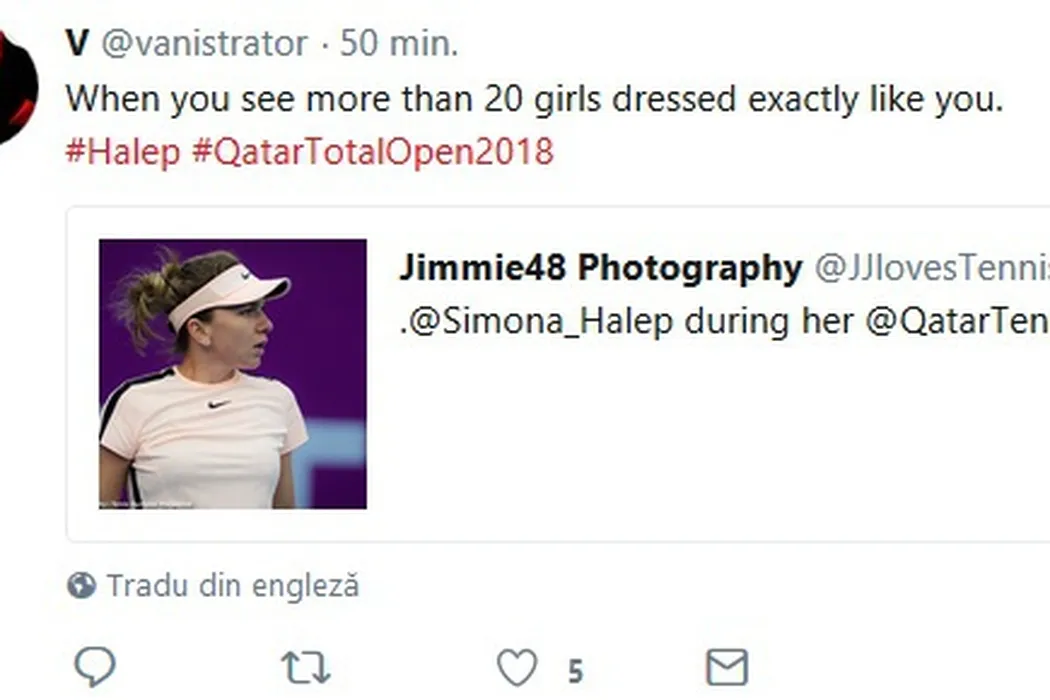The width and height of the screenshot is (1050, 700).
Task: Open the #QatarTotalOpen2018 hashtag
Action: click(x=371, y=152)
